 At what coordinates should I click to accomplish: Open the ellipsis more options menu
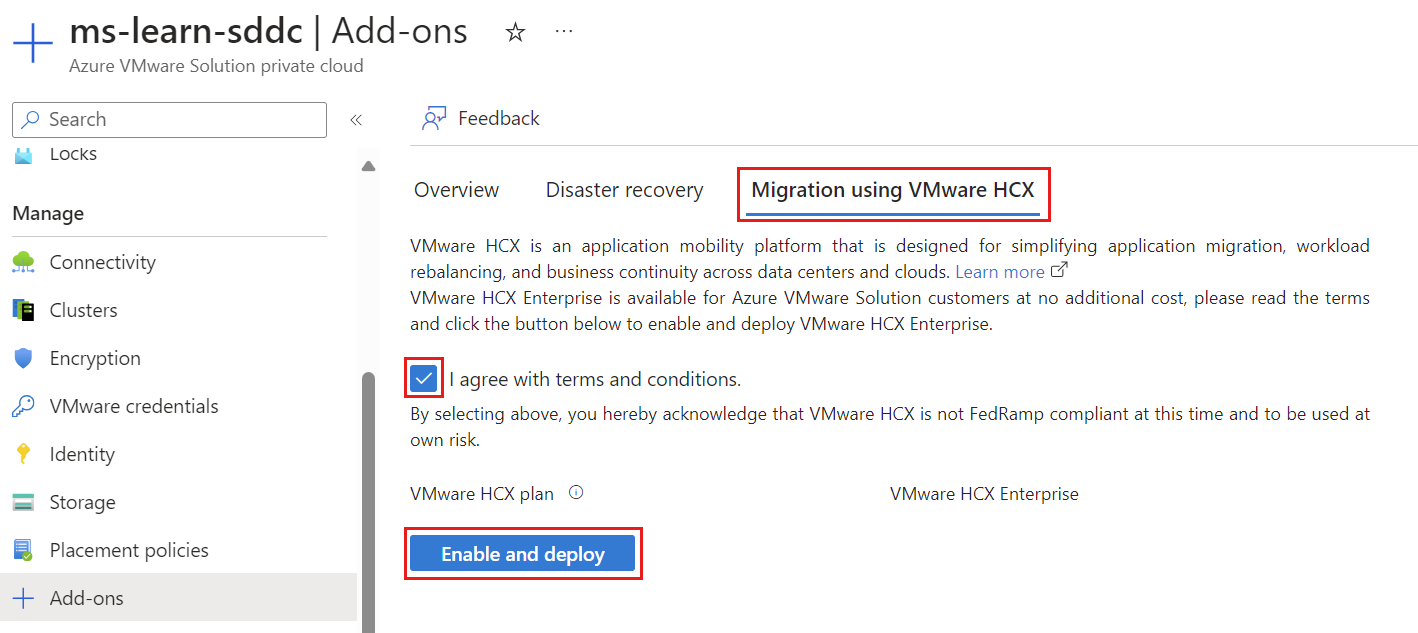[563, 30]
